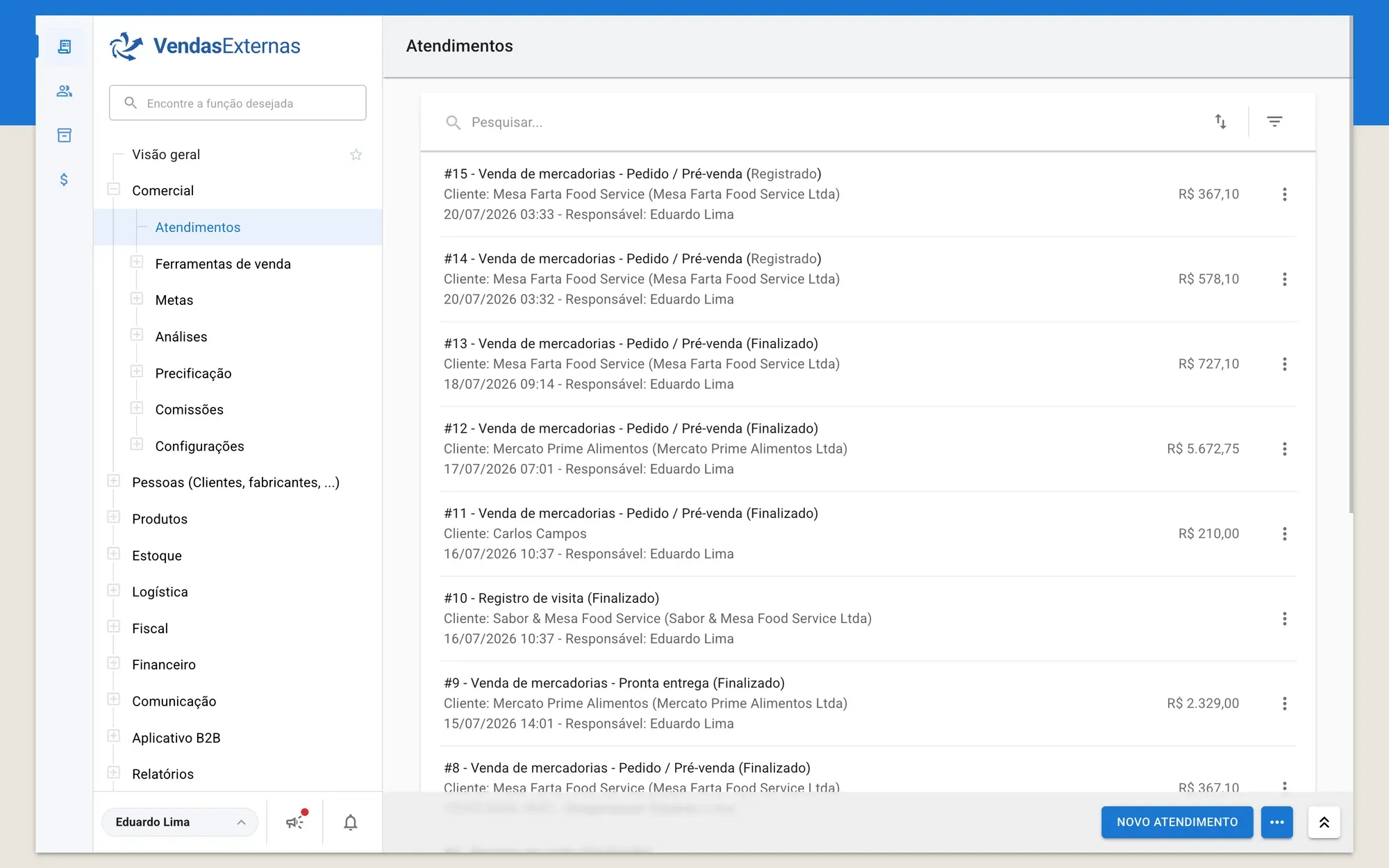
Task: Open the Eduardo Lima user dropdown
Action: [x=180, y=822]
